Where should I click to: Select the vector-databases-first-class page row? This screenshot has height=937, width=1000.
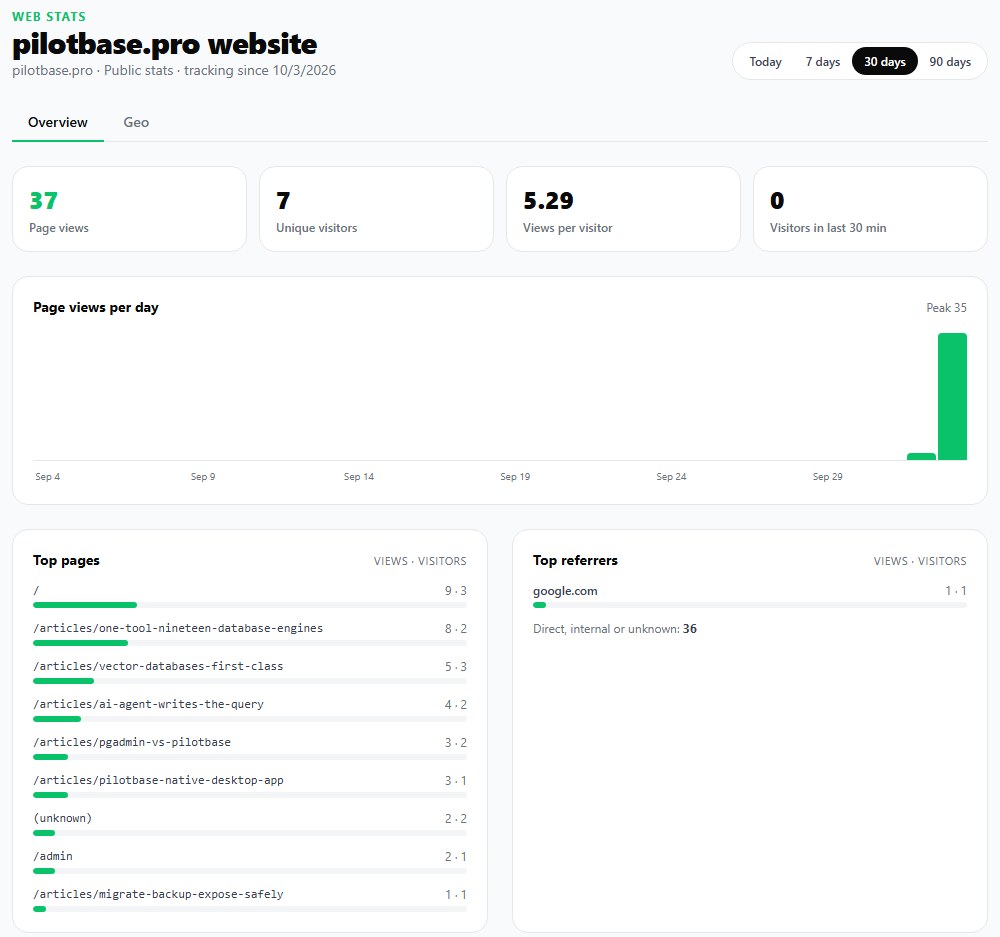tap(250, 672)
